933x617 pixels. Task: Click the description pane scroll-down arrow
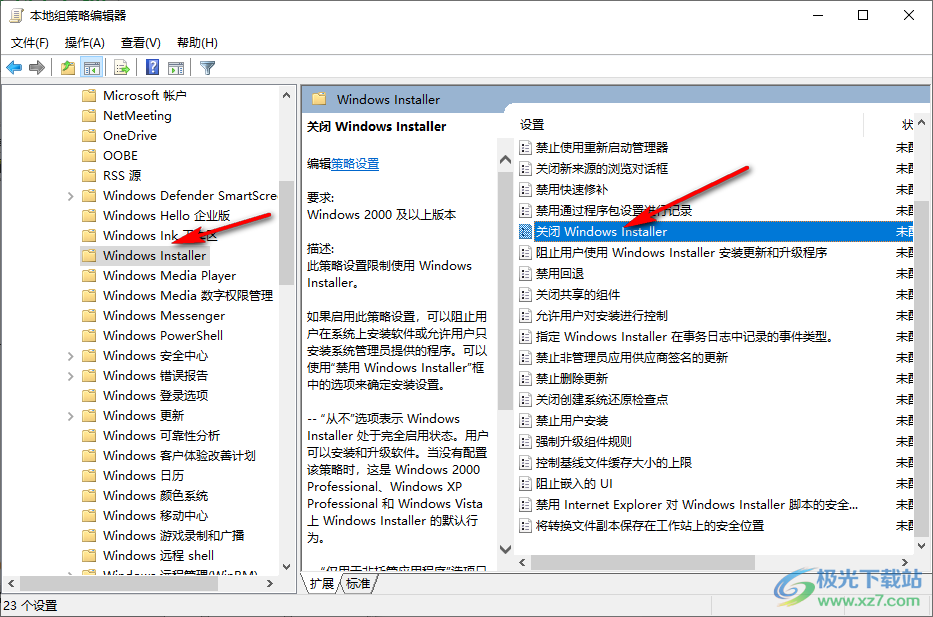click(505, 549)
